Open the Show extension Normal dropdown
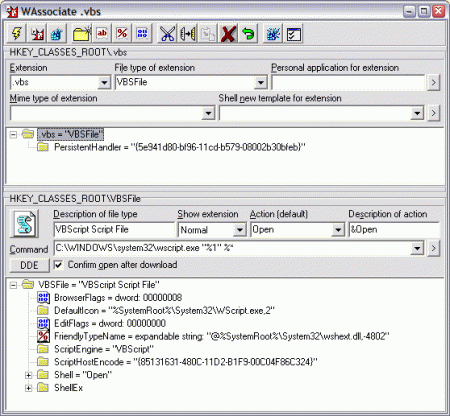The image size is (450, 416). pyautogui.click(x=239, y=230)
